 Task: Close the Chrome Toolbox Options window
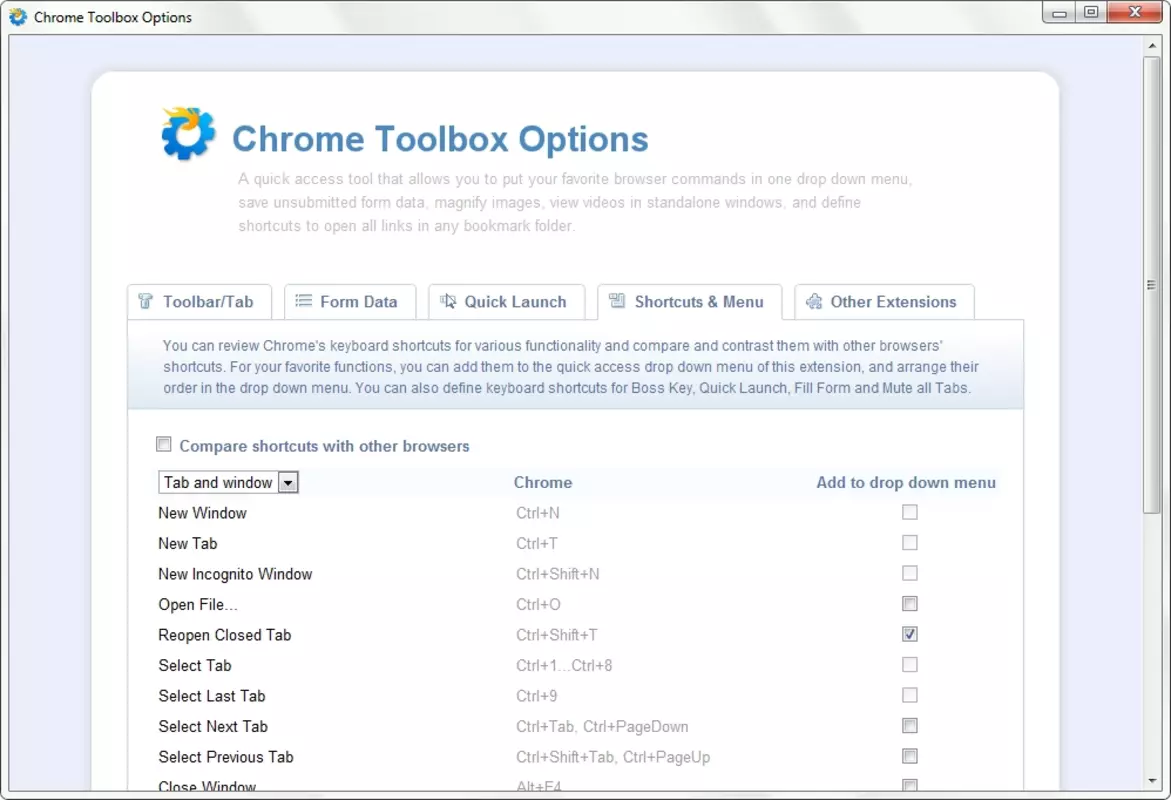1135,13
